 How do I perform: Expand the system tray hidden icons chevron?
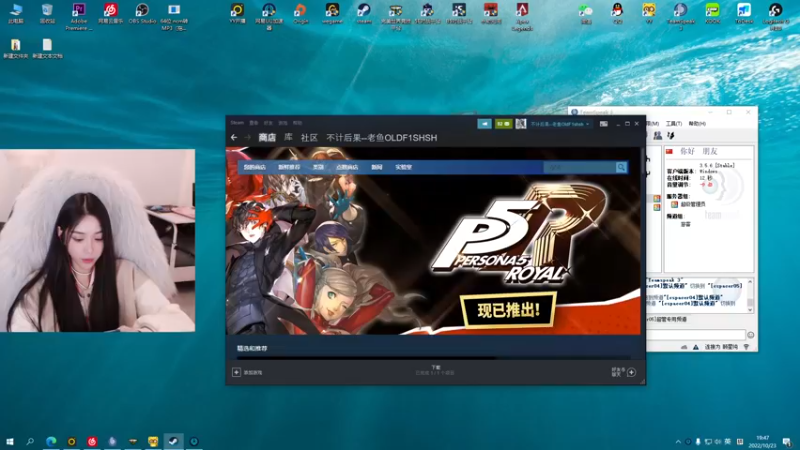678,442
